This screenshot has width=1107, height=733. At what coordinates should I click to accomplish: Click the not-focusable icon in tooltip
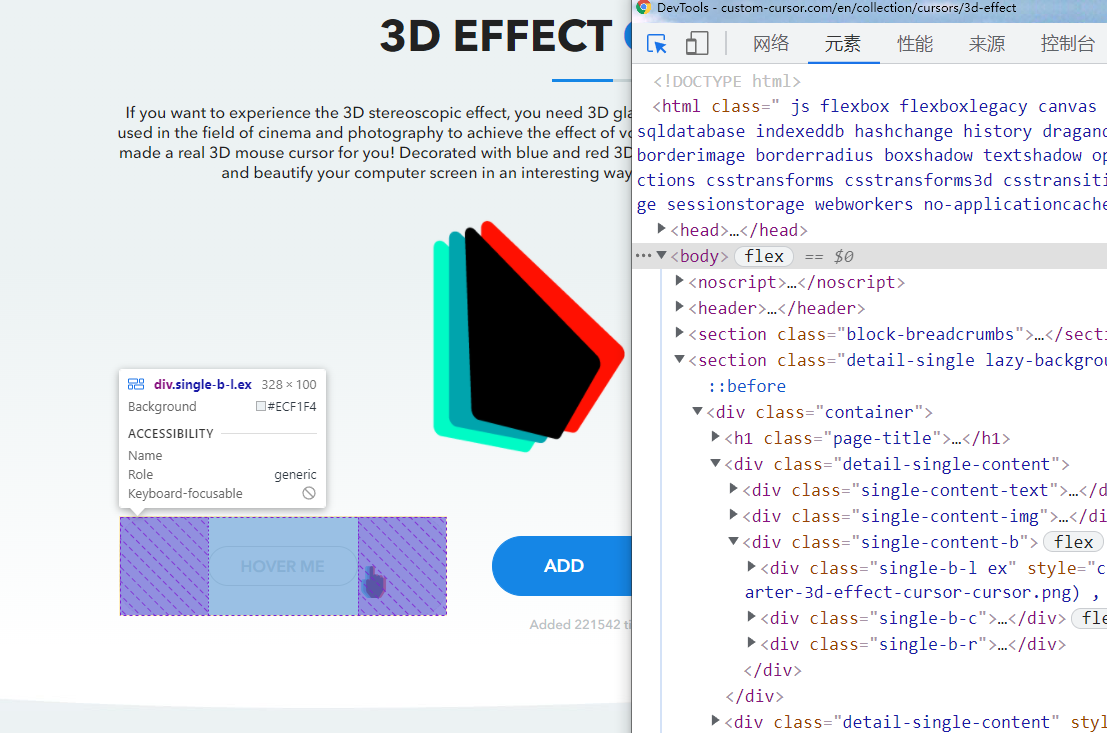(309, 493)
